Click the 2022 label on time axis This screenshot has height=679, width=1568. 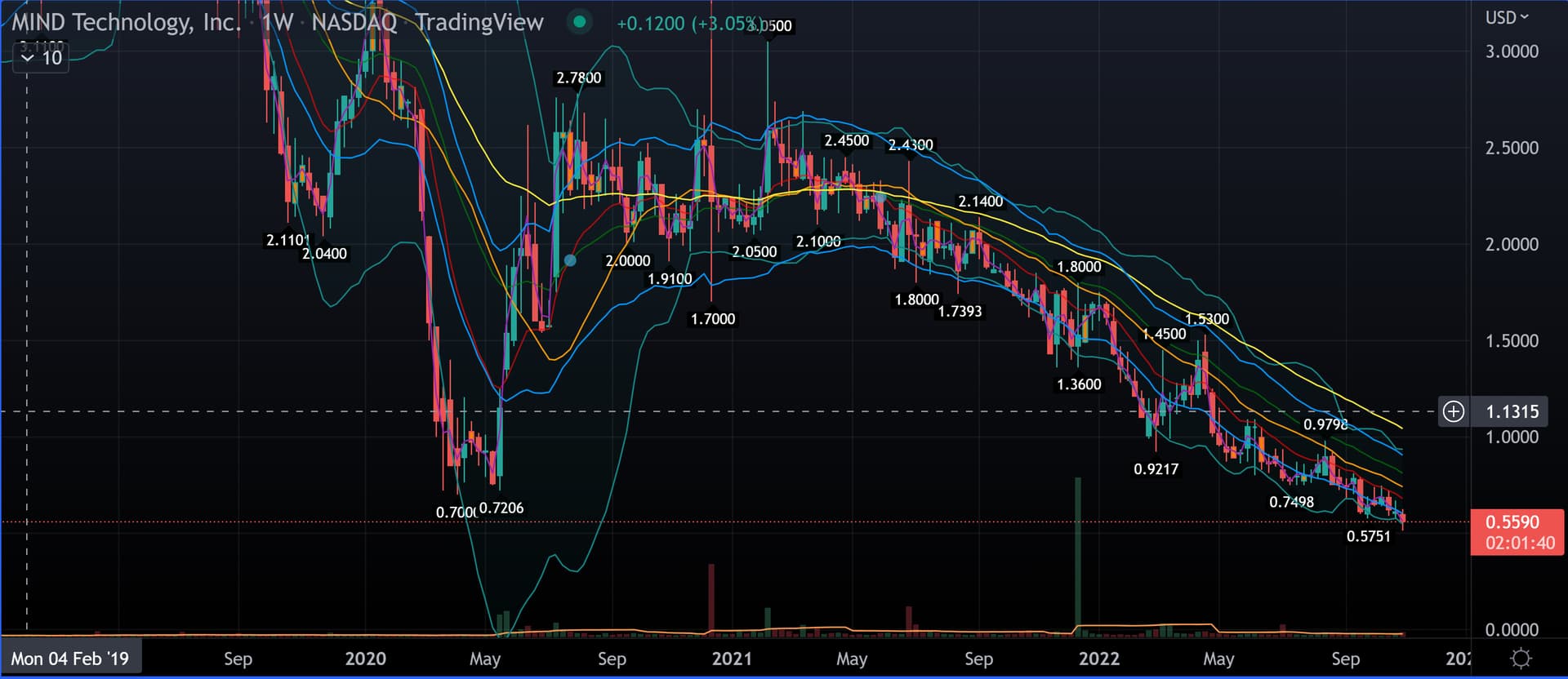coord(1098,658)
